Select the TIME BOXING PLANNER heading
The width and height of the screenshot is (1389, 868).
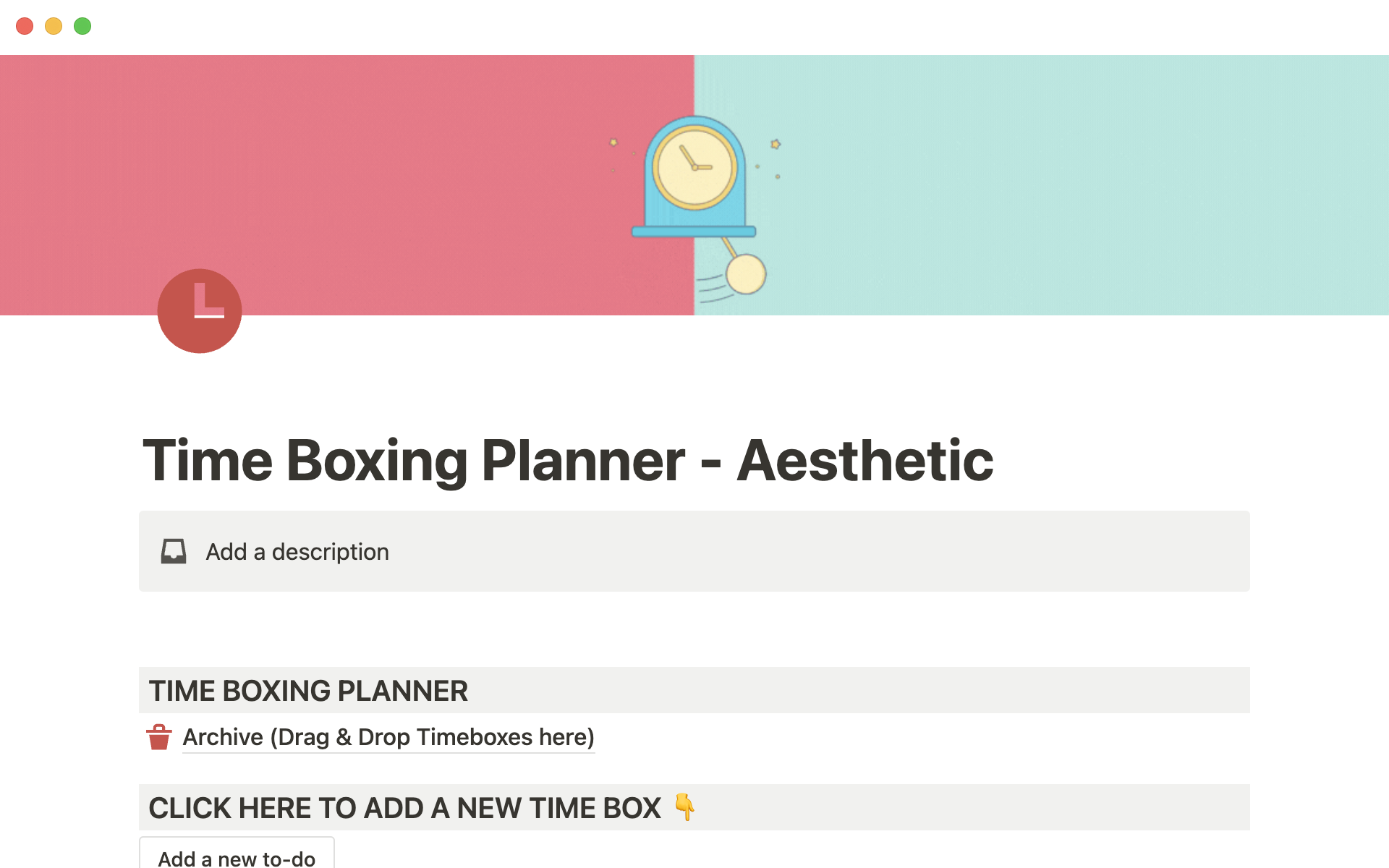[308, 691]
